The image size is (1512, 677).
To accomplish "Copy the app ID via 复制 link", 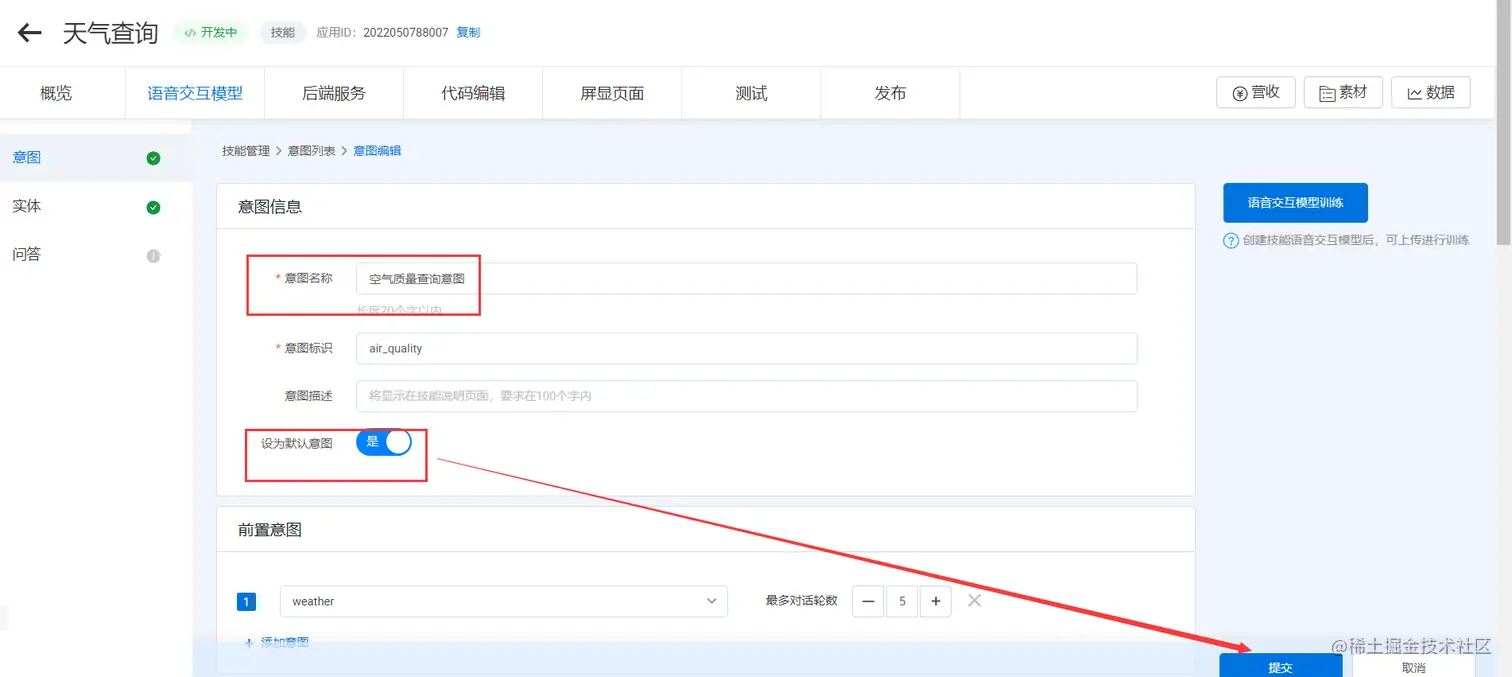I will pos(468,32).
